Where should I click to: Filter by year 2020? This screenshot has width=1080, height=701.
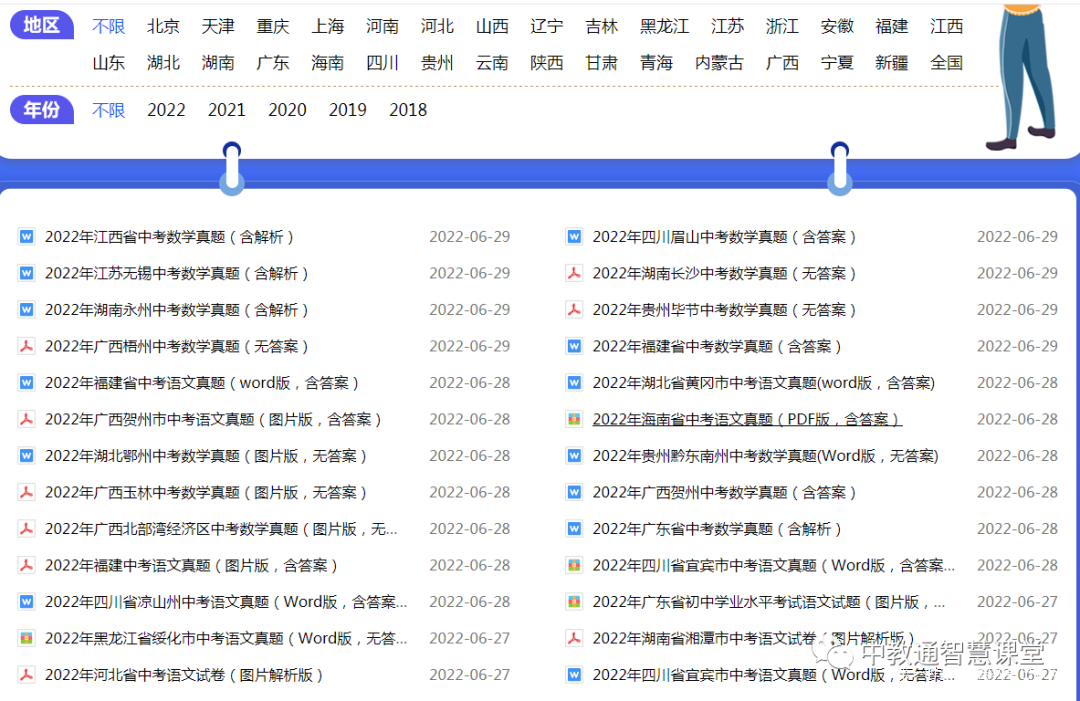[x=287, y=110]
